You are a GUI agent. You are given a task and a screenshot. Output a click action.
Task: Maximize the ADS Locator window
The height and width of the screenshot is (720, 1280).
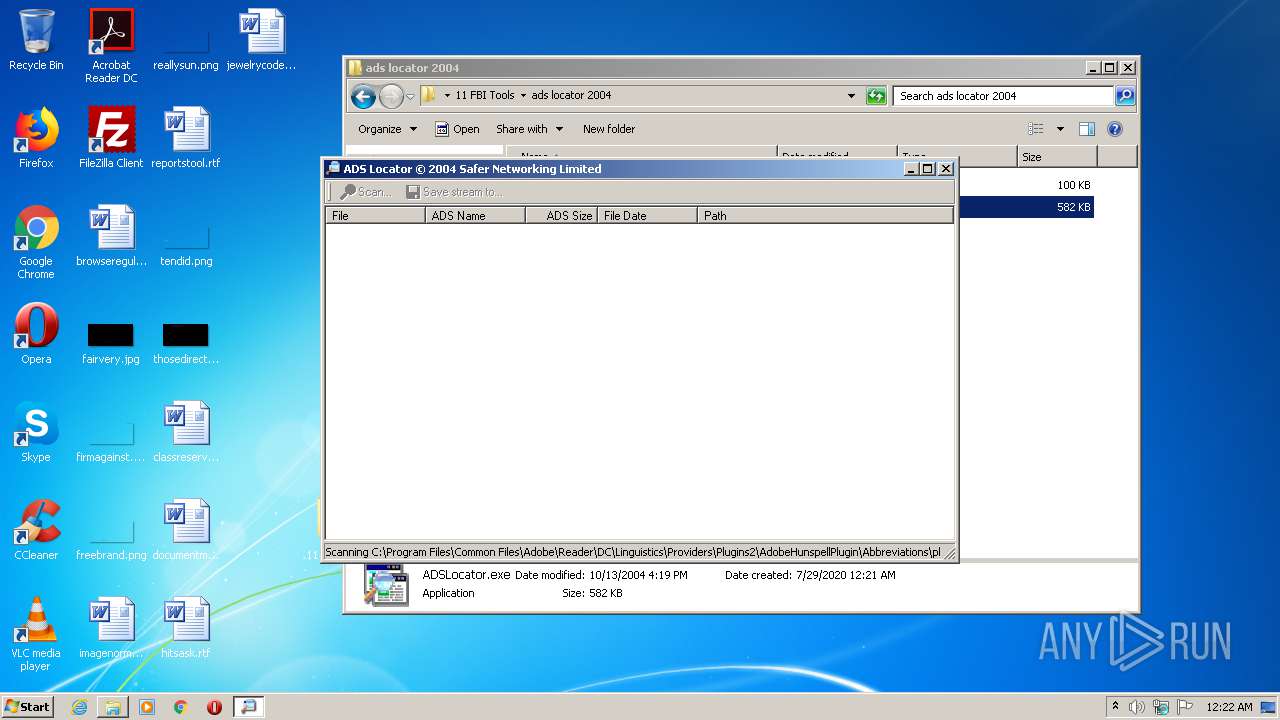click(x=927, y=169)
